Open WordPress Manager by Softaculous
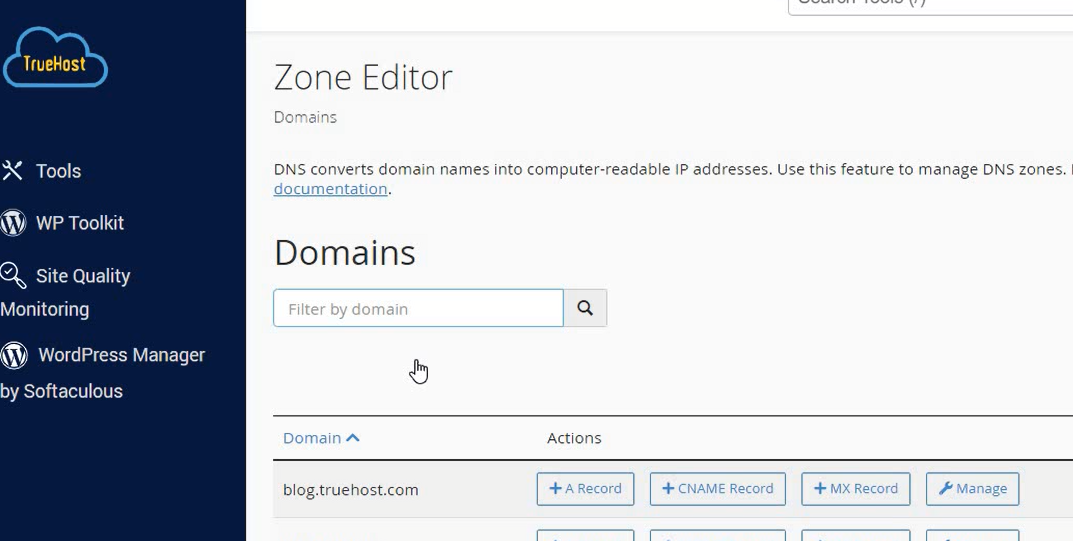The image size is (1073, 541). [x=103, y=373]
